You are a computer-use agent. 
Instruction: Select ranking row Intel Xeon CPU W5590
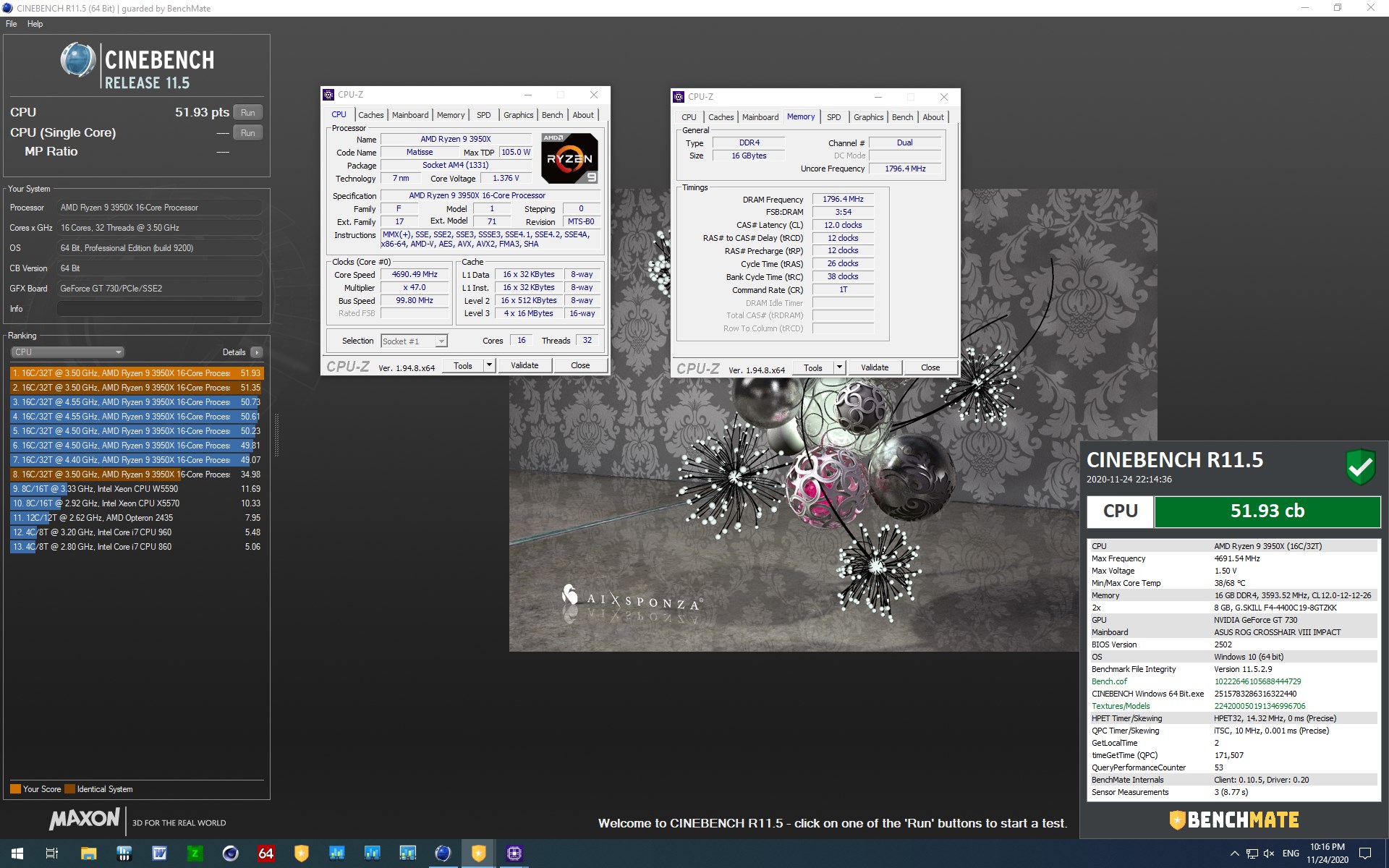point(137,489)
